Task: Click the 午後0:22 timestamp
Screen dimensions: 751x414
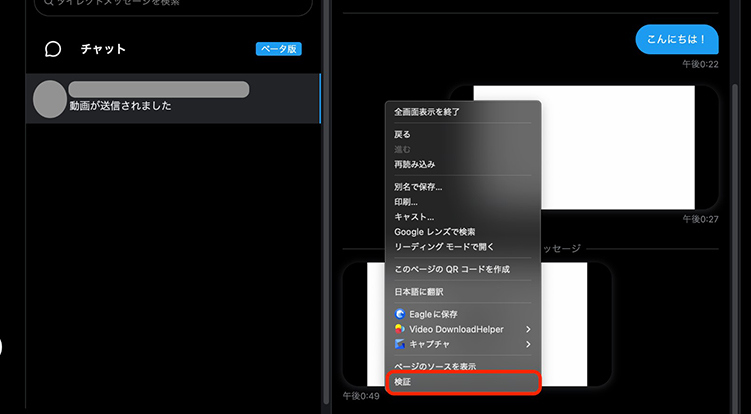Action: coord(700,64)
